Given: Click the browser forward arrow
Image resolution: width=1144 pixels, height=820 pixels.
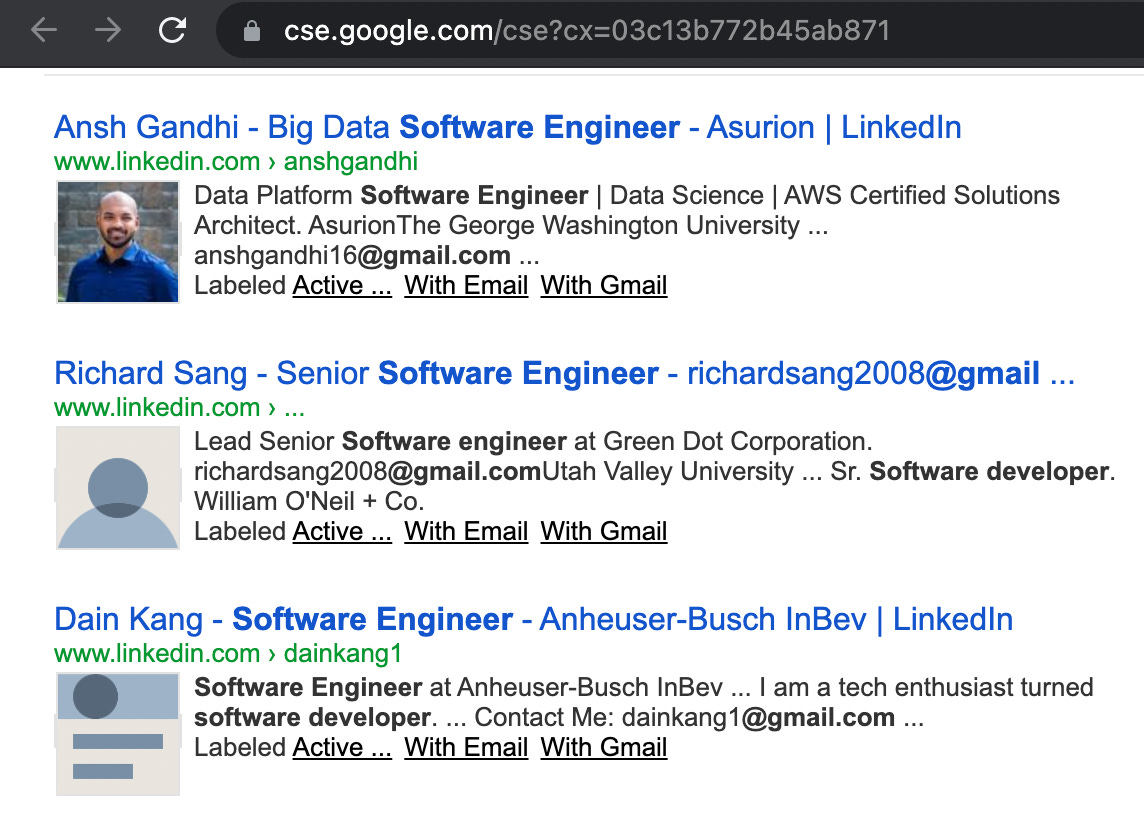Looking at the screenshot, I should tap(108, 30).
